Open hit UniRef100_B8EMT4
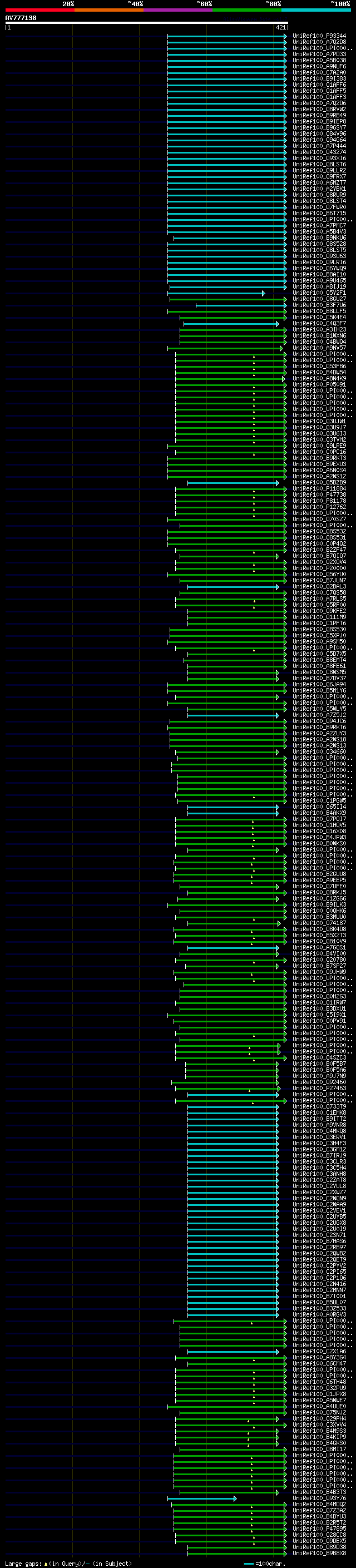This screenshot has width=356, height=1568. (319, 660)
